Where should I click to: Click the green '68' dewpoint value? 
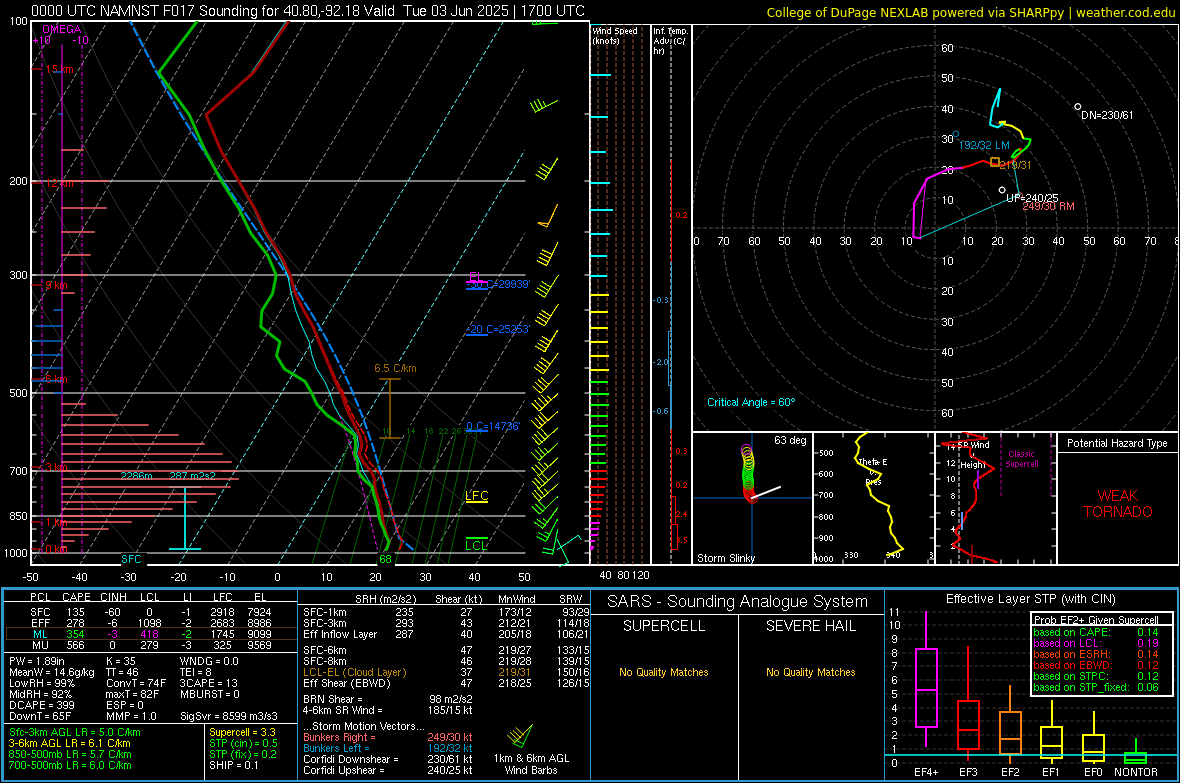(x=385, y=559)
